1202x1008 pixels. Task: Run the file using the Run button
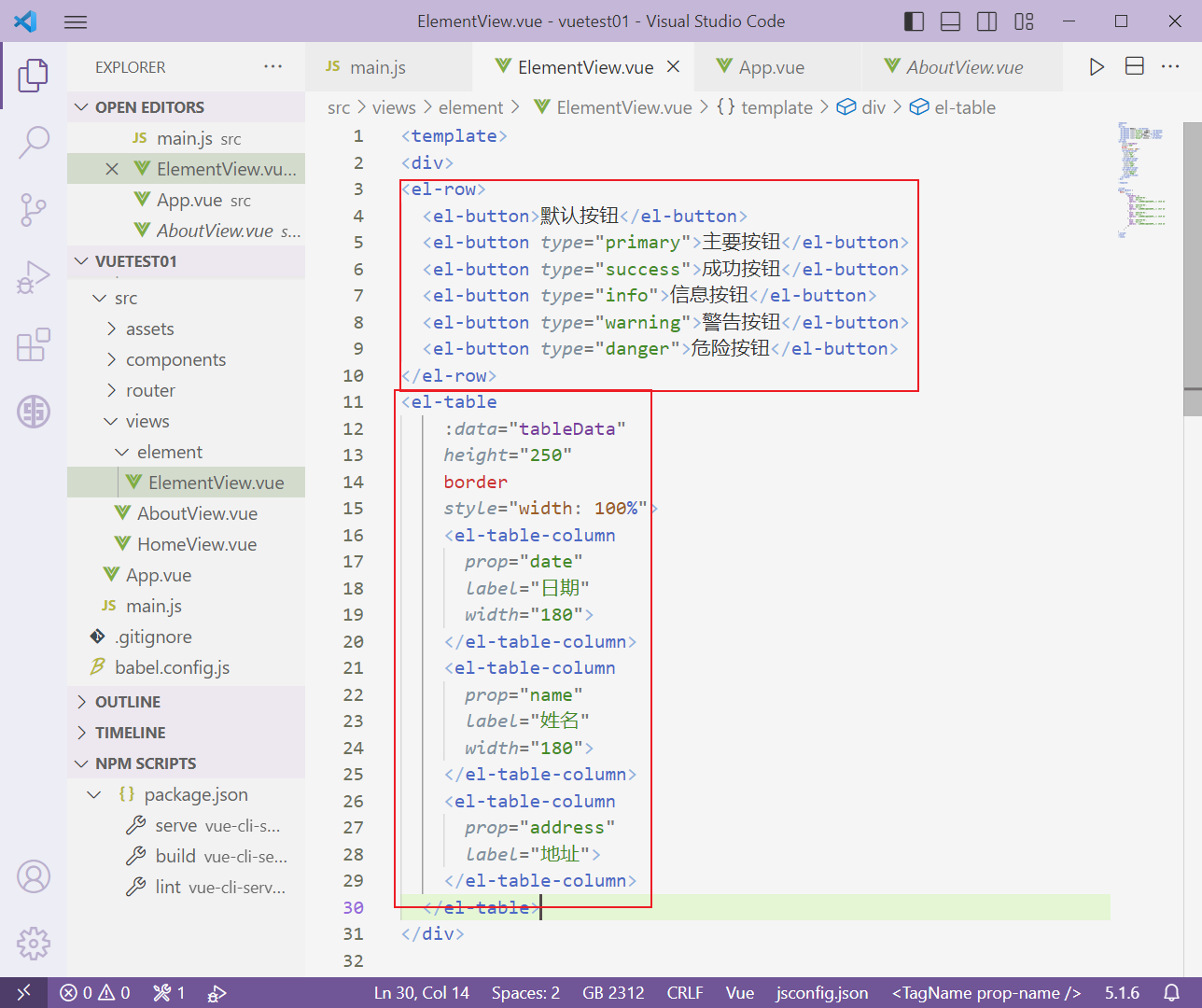pyautogui.click(x=1097, y=66)
